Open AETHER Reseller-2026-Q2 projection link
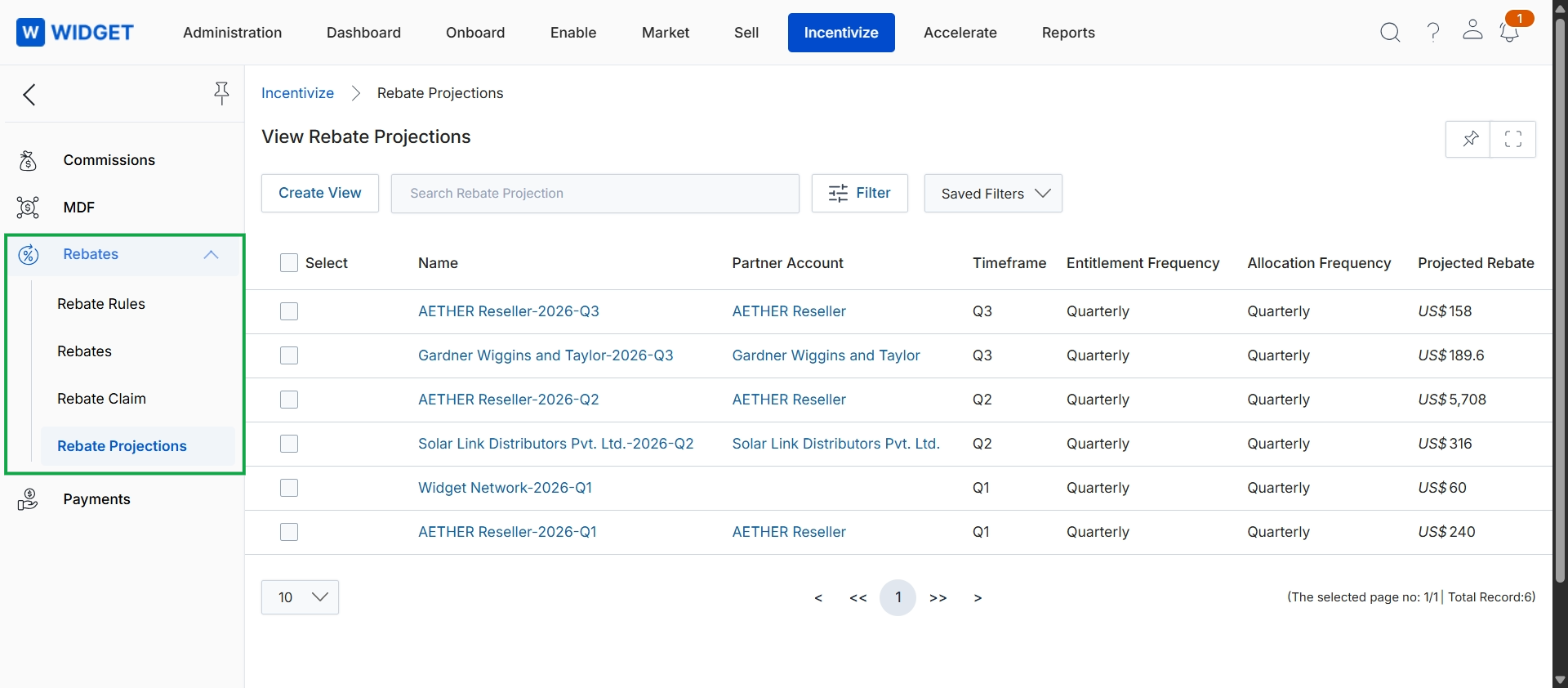Screen dimensions: 1568x688 point(509,400)
